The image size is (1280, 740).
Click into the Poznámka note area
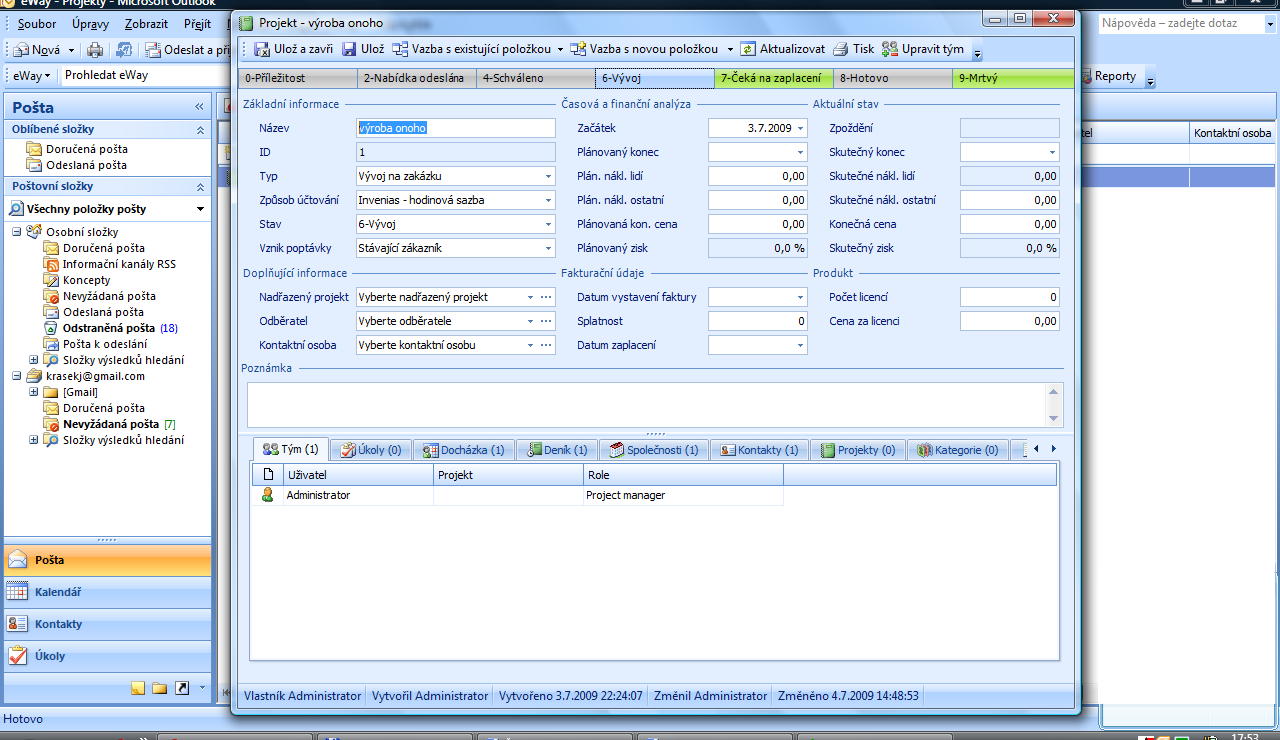647,405
